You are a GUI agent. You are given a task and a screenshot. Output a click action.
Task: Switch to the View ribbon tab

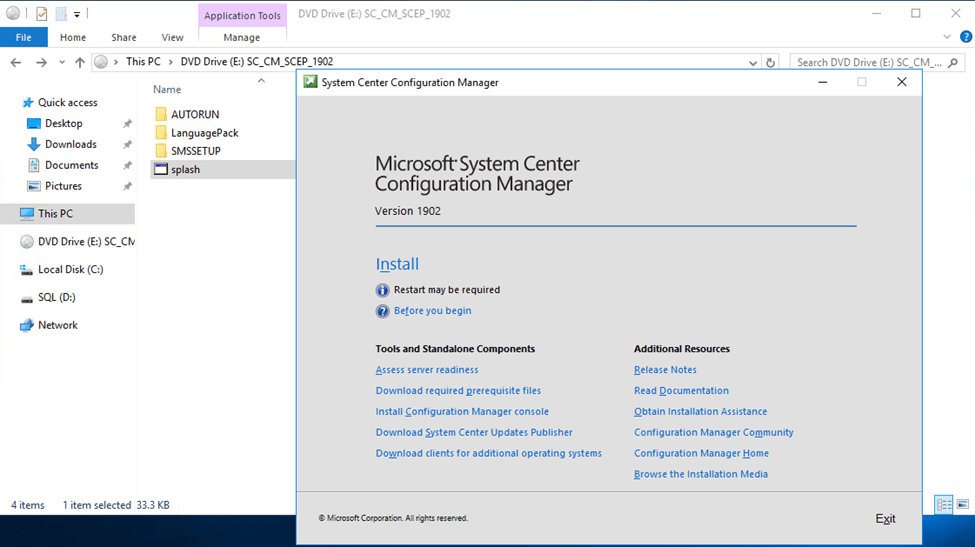click(172, 38)
